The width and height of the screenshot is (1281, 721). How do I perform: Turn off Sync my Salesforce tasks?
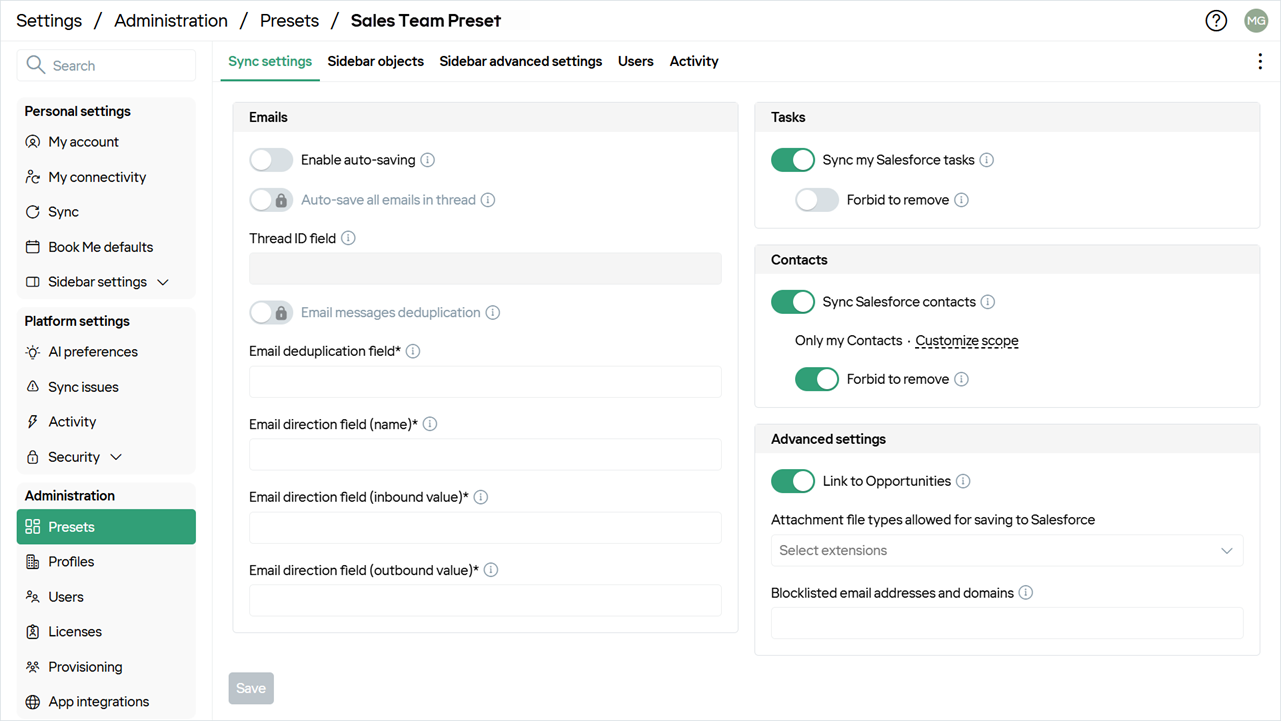click(793, 160)
